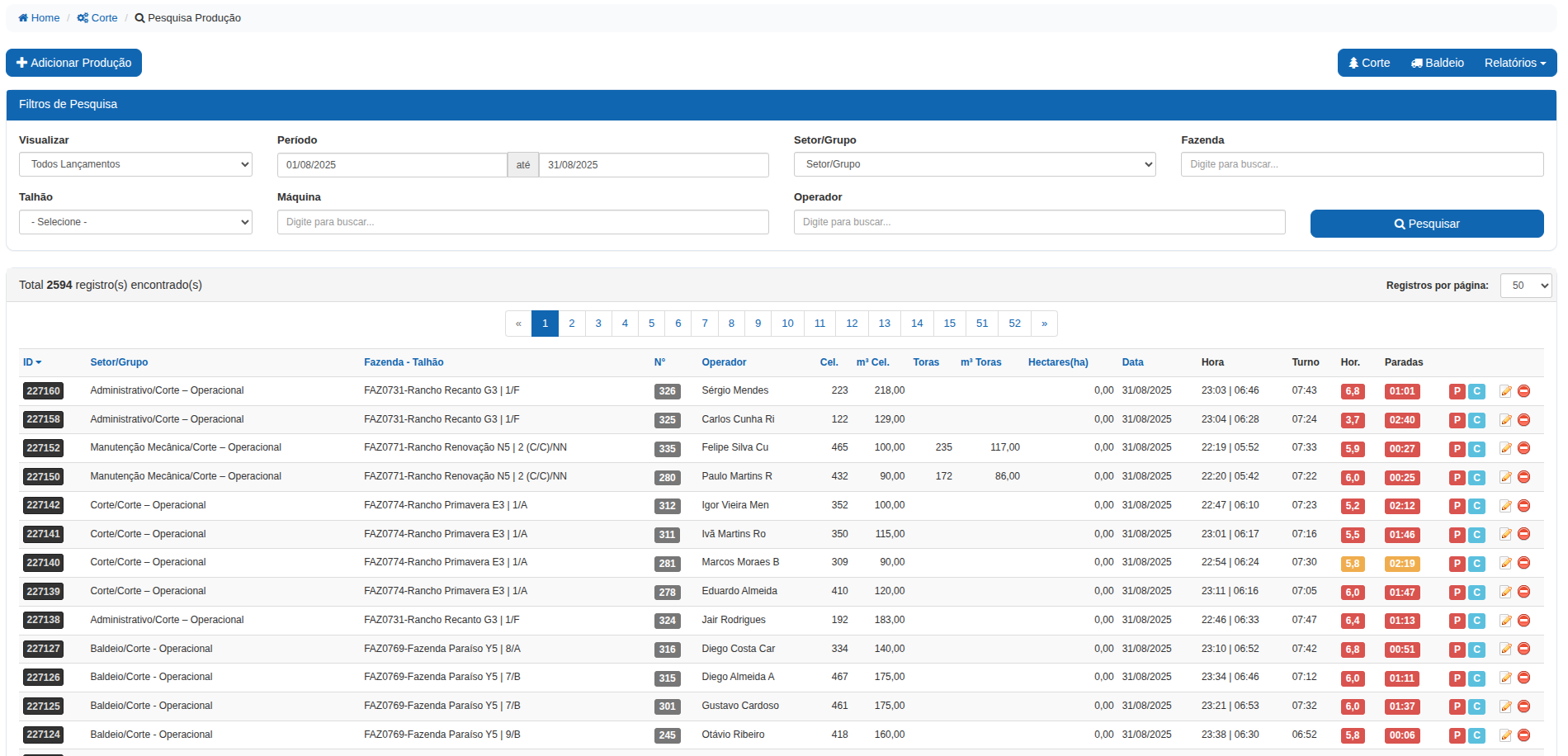Click the blue C icon for record 227150
Image resolution: width=1568 pixels, height=756 pixels.
tap(1476, 478)
